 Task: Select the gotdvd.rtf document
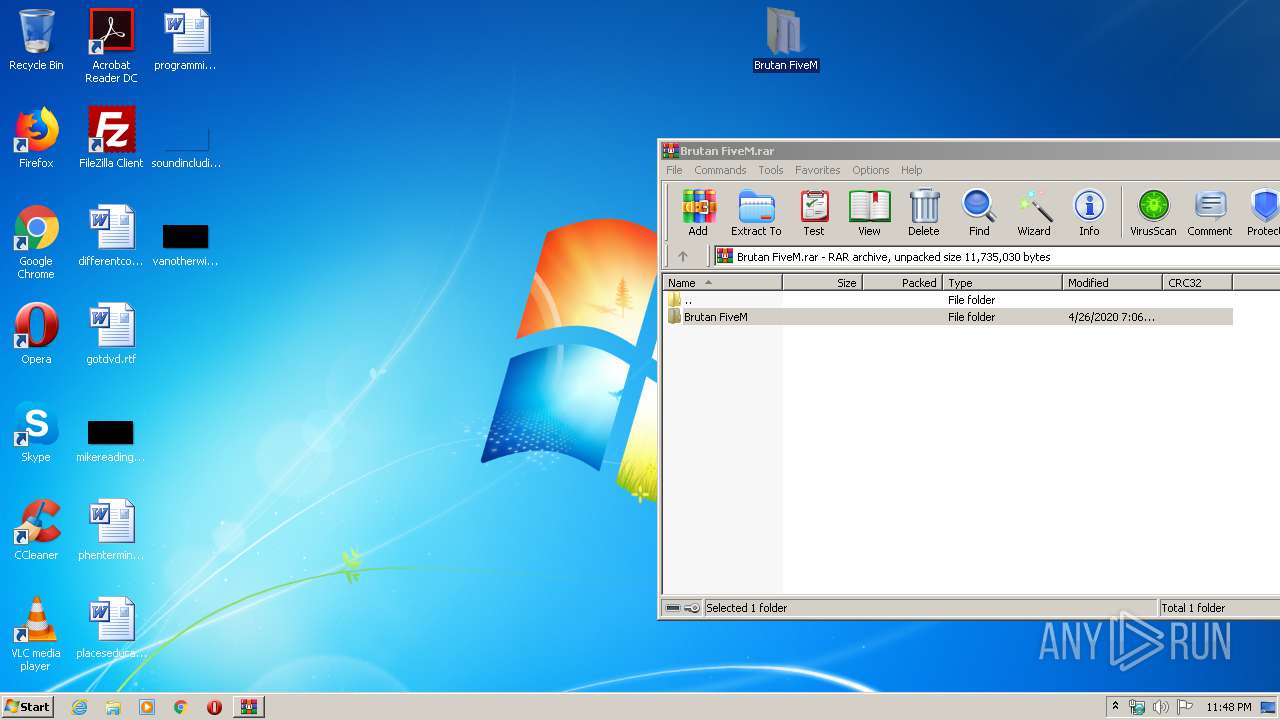[111, 334]
